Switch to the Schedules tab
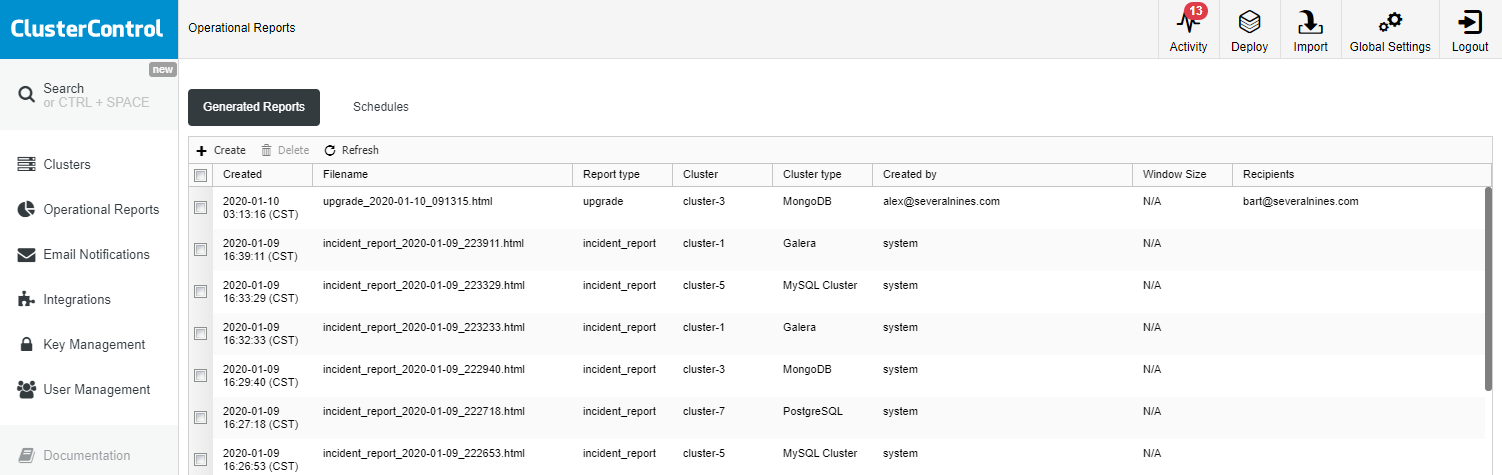1502x475 pixels. [380, 107]
